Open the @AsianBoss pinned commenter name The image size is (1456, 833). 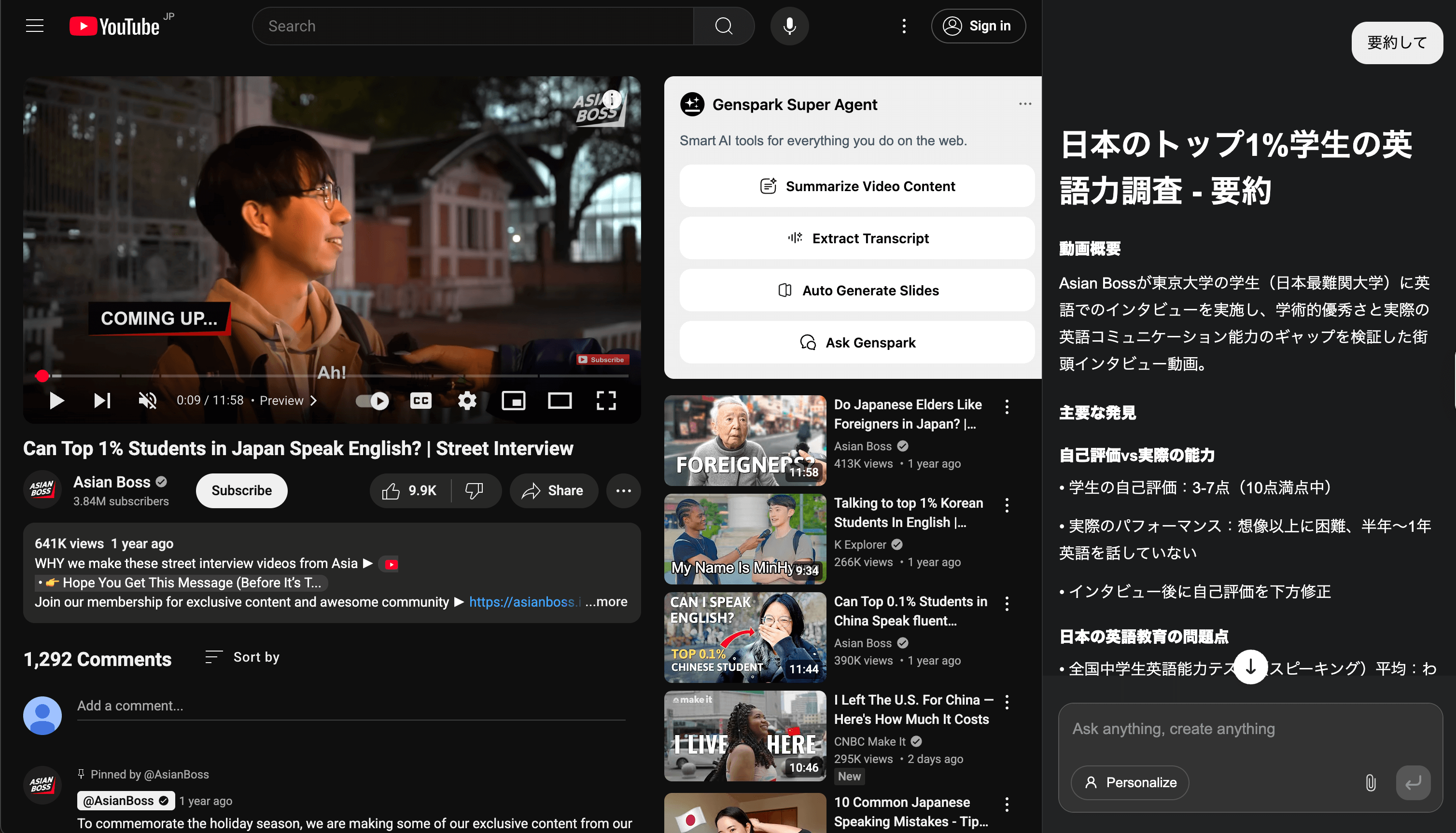click(x=126, y=800)
